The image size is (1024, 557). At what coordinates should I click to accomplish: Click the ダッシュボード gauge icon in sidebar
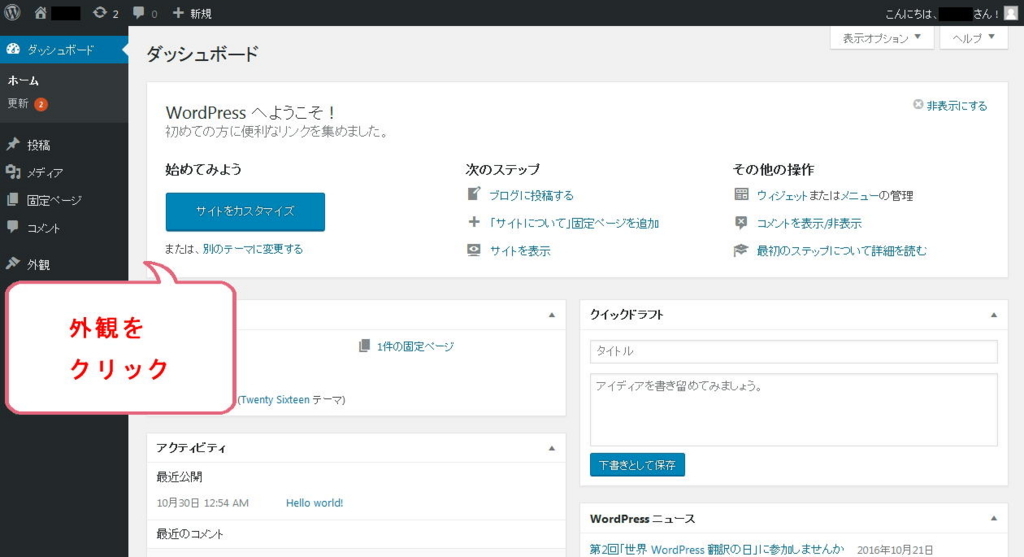13,49
